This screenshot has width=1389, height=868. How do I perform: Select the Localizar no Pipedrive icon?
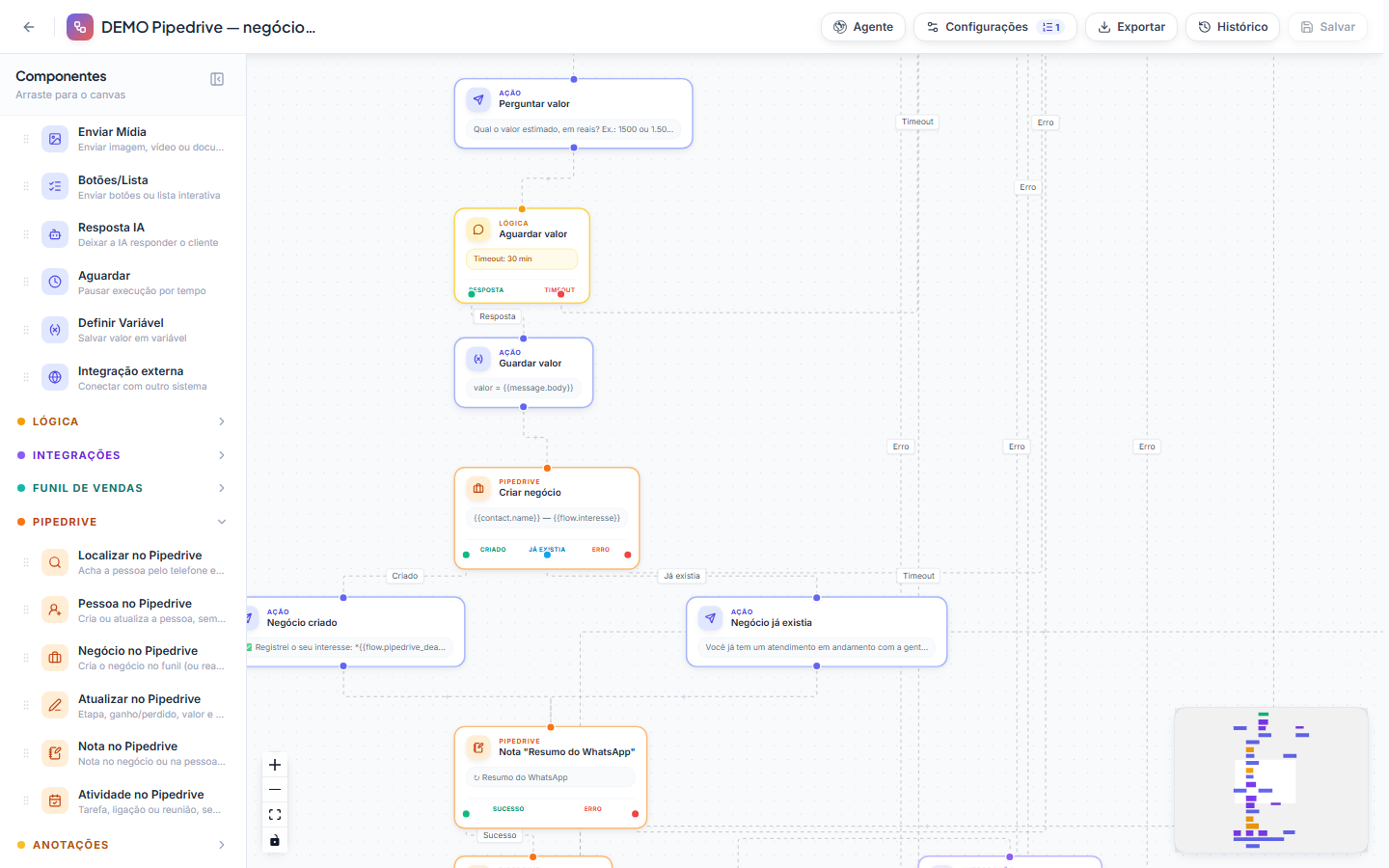tap(55, 562)
